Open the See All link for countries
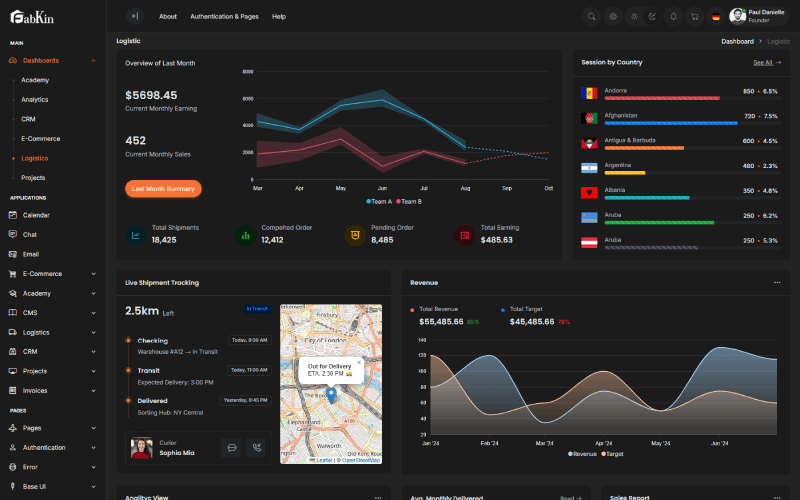Screen dimensions: 800x500 (x=767, y=62)
